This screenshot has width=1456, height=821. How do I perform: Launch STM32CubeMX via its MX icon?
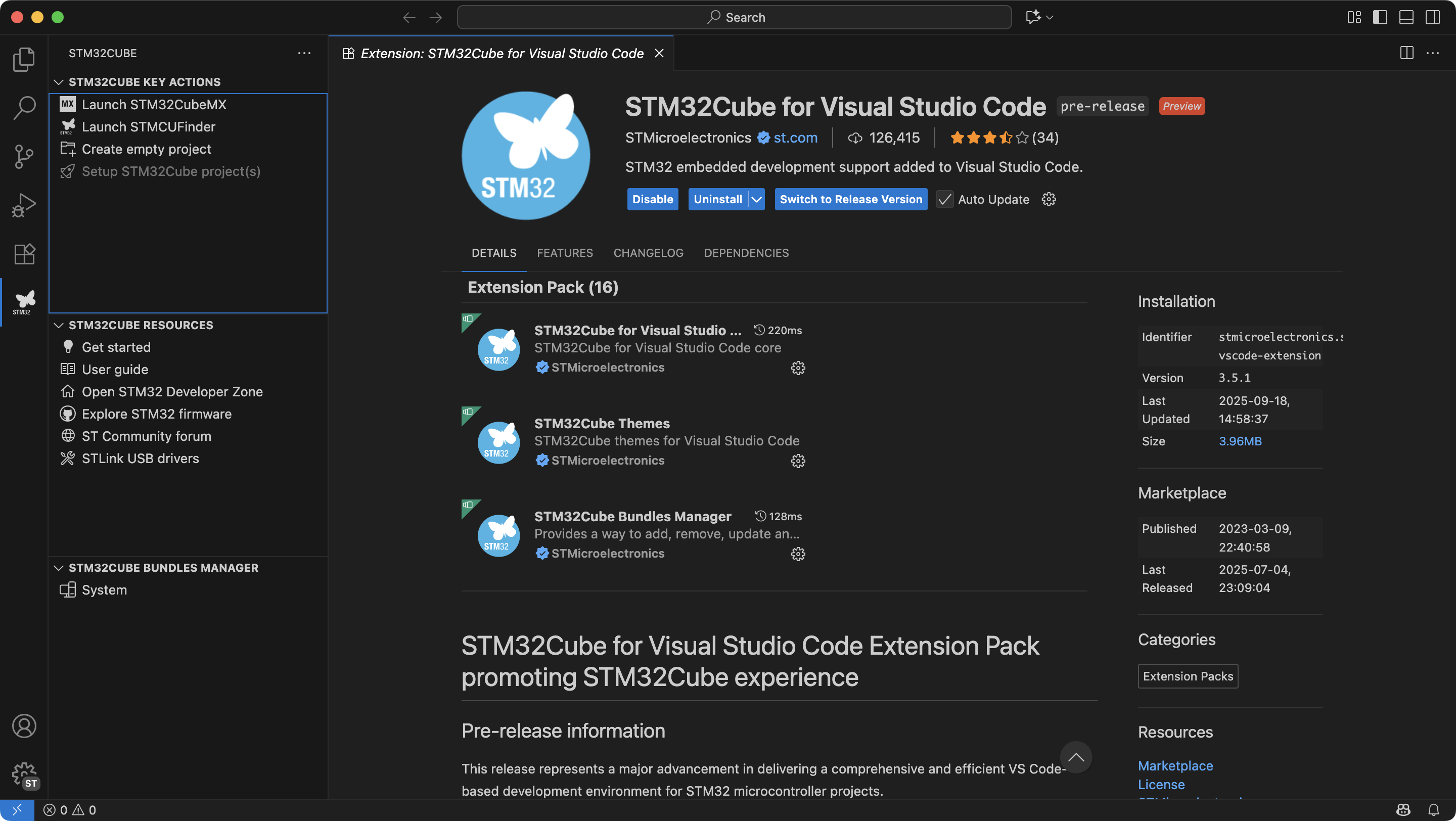(x=67, y=104)
